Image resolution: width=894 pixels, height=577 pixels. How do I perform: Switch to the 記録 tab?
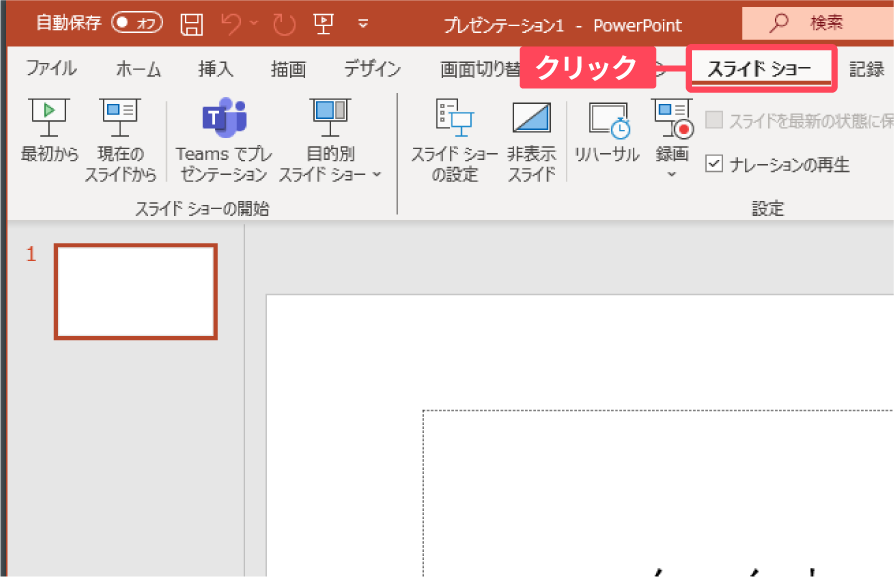click(867, 69)
